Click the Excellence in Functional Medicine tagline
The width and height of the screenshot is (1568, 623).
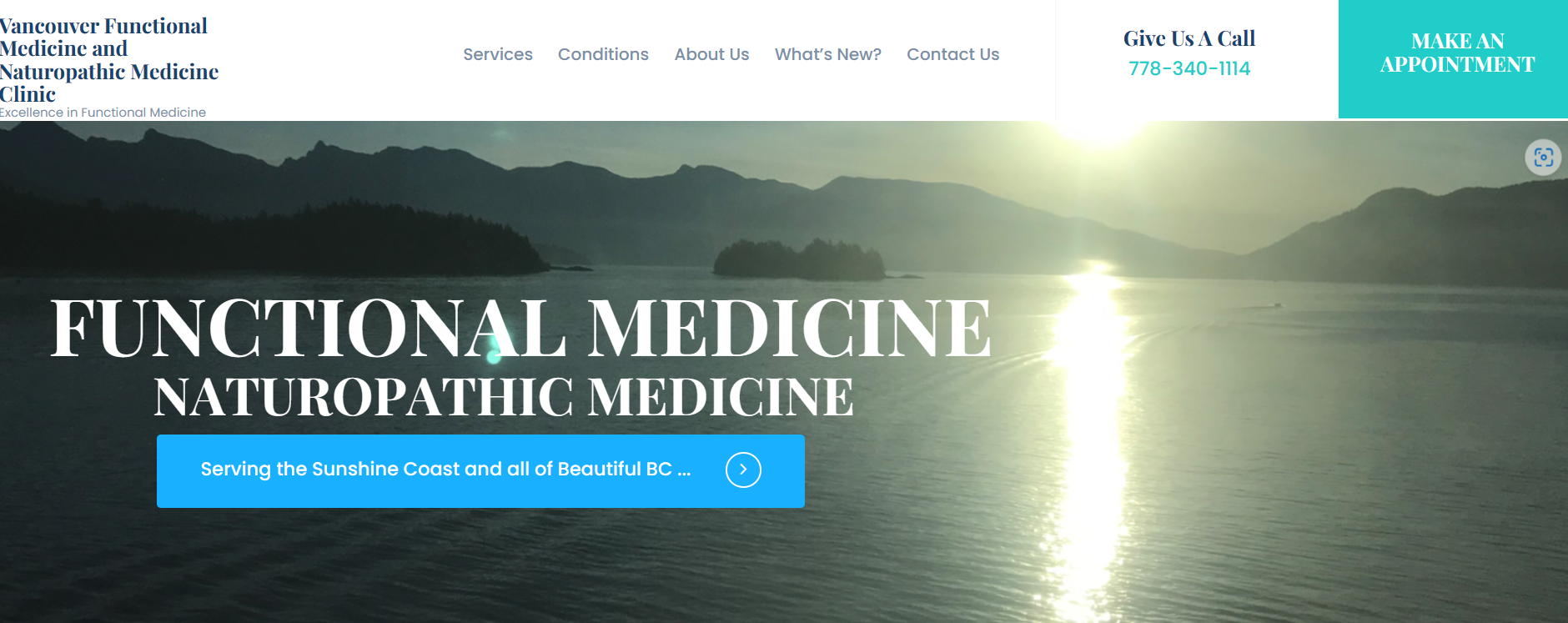click(x=103, y=113)
